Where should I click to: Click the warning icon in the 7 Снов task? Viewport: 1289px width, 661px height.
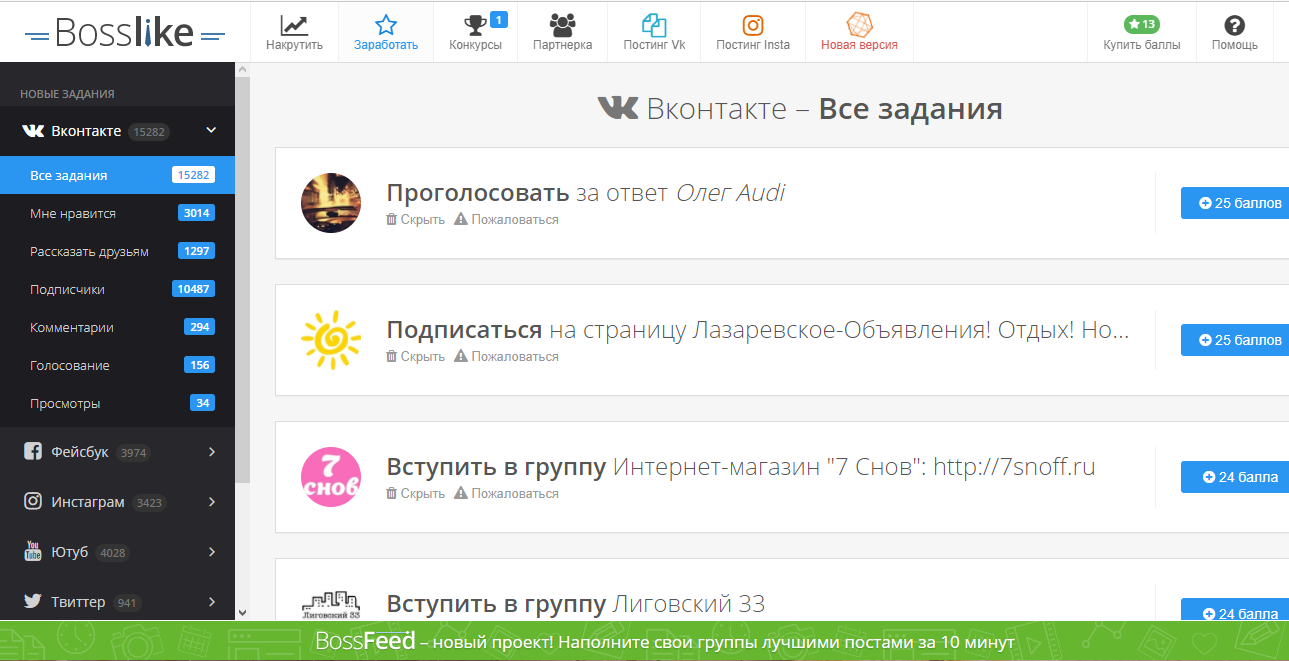(461, 493)
